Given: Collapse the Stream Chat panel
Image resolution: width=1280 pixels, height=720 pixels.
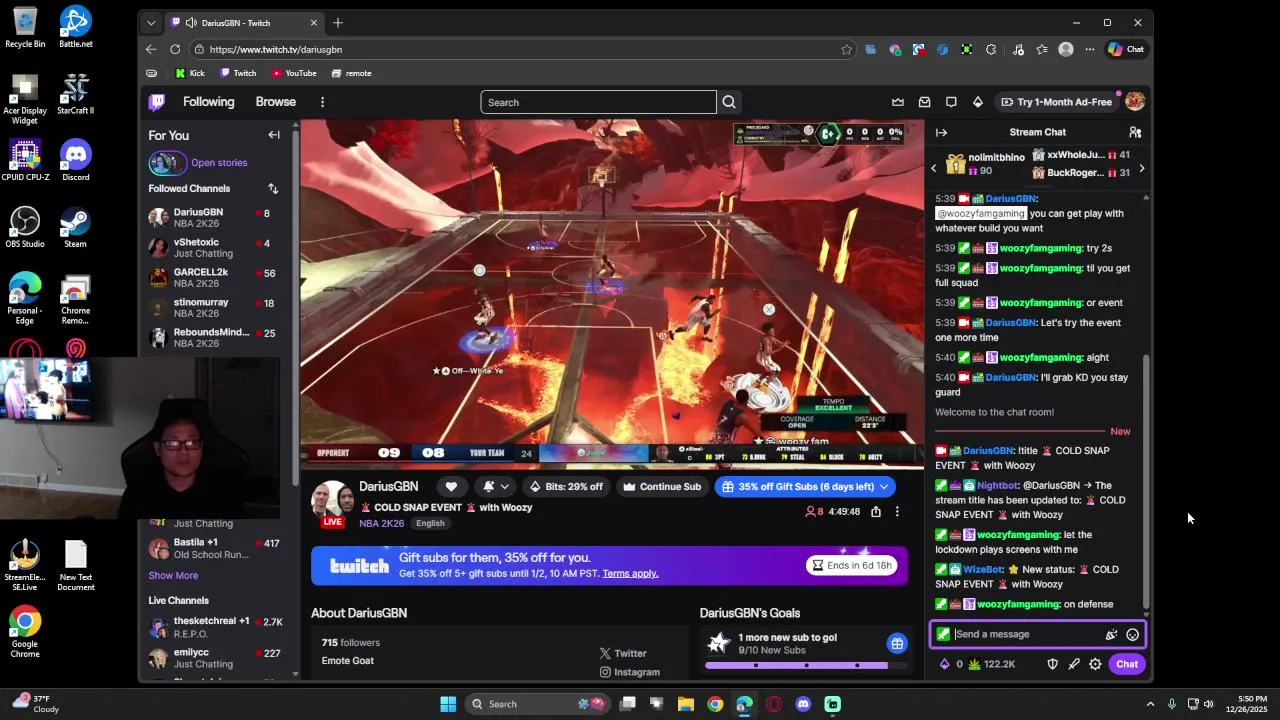Looking at the screenshot, I should pyautogui.click(x=941, y=132).
